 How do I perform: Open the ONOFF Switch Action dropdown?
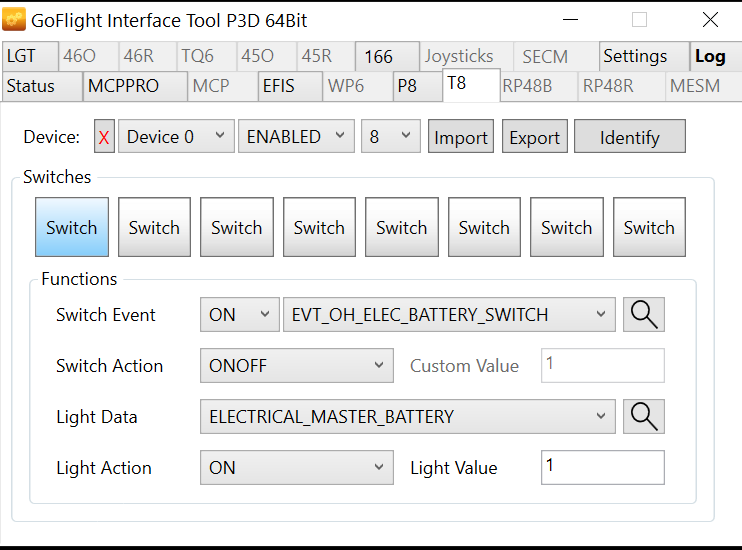(x=297, y=365)
